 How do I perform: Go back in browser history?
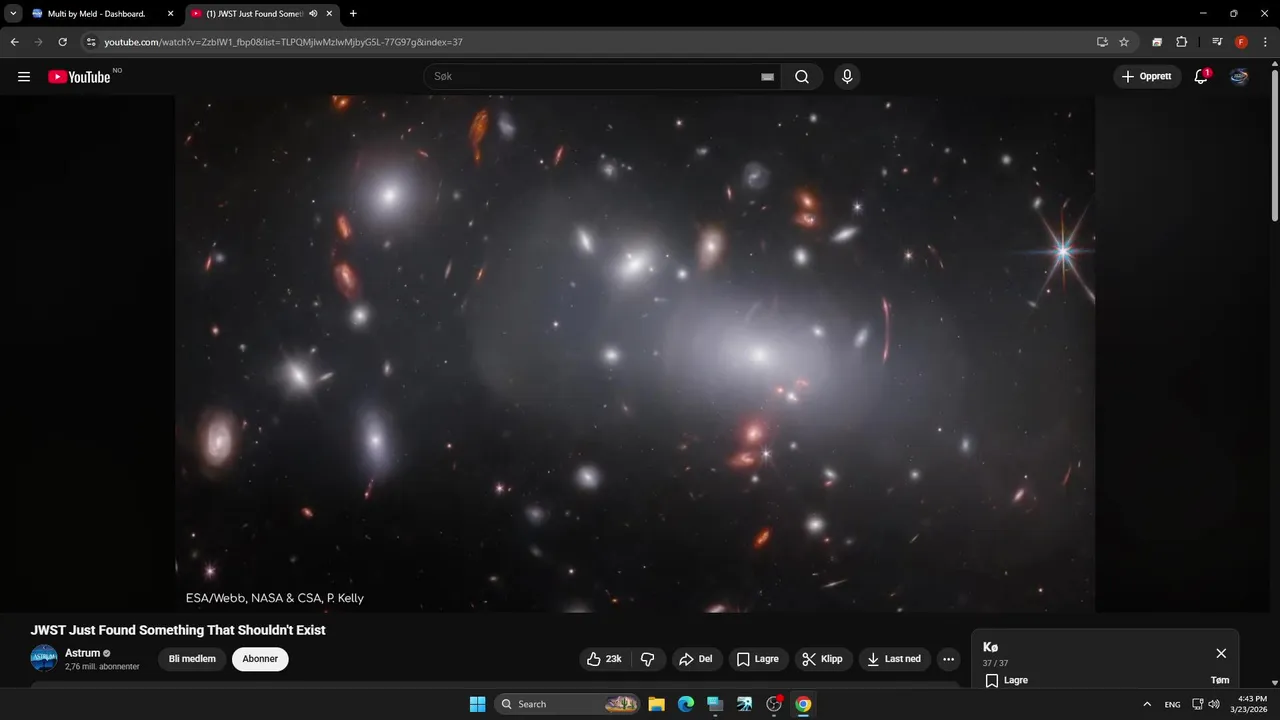(x=15, y=42)
